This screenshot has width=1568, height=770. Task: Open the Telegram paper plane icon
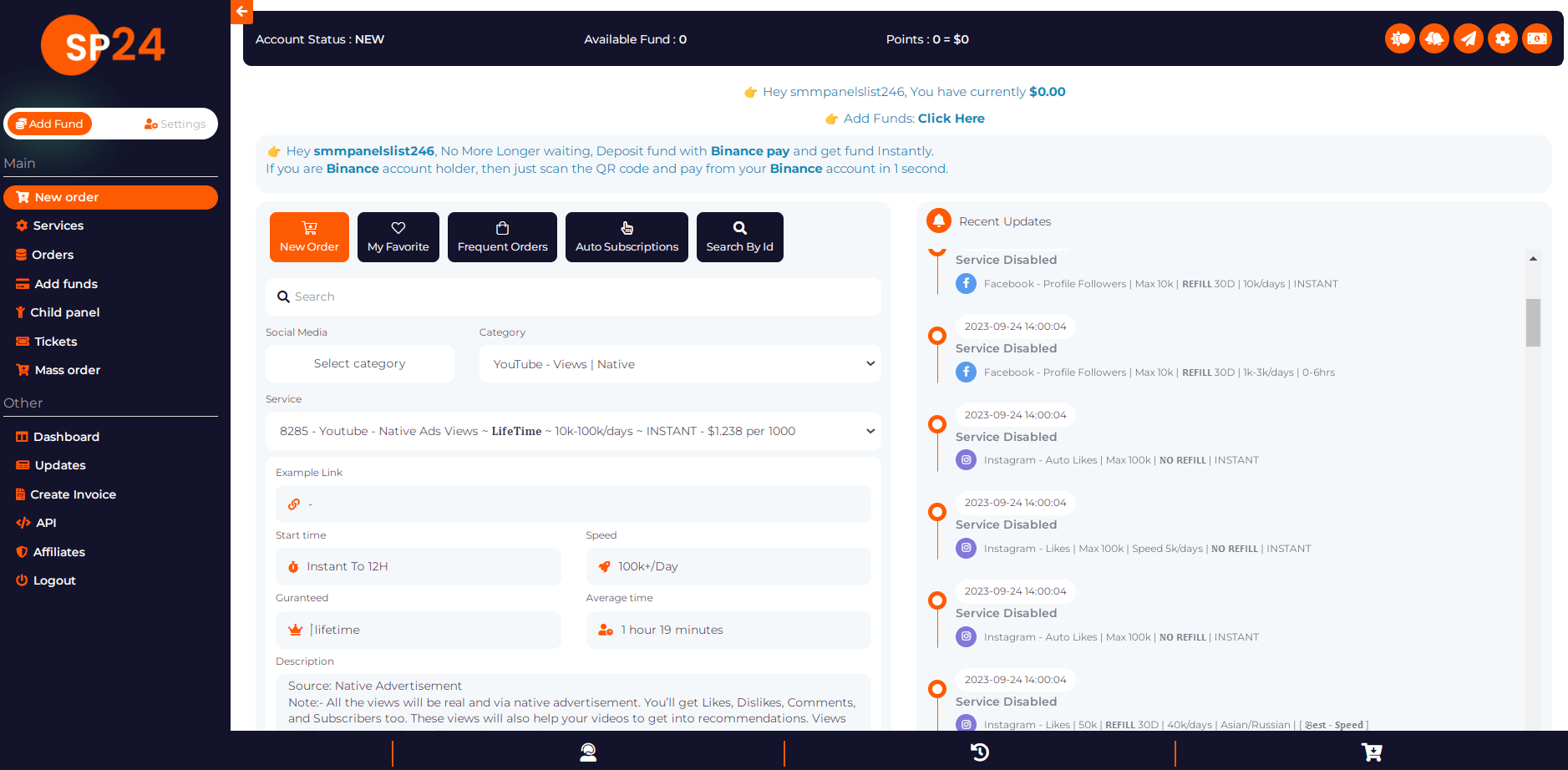[1469, 38]
